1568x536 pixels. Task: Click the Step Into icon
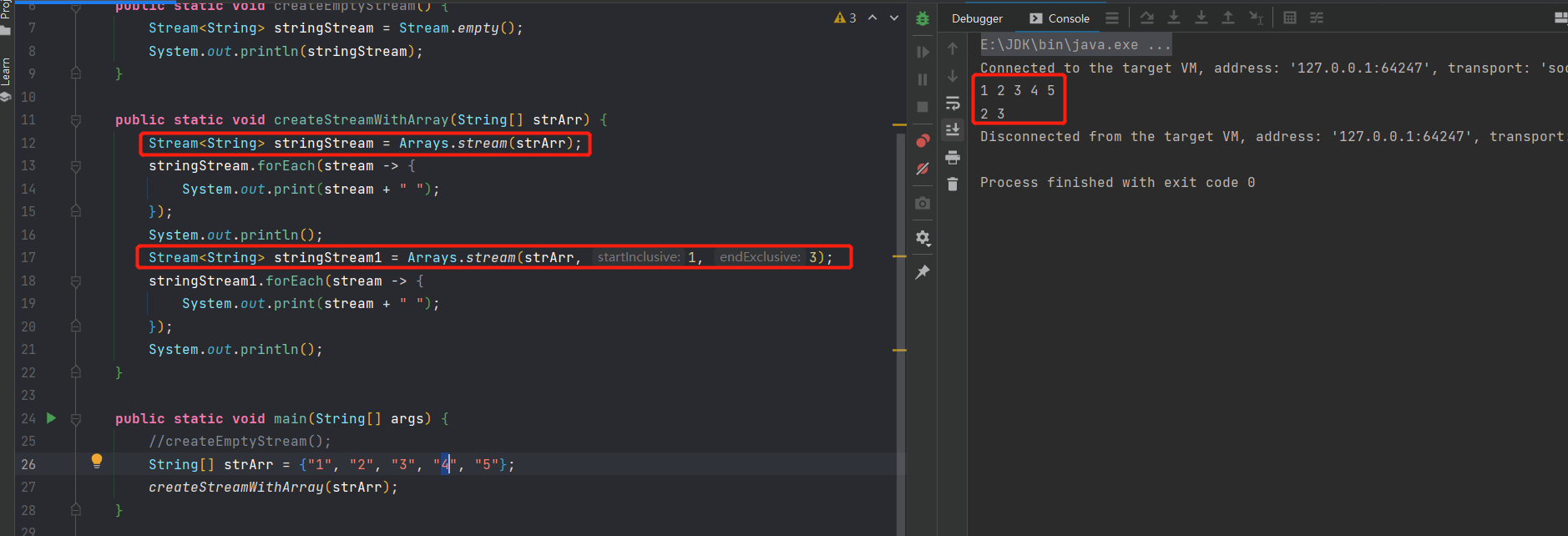[x=1174, y=18]
